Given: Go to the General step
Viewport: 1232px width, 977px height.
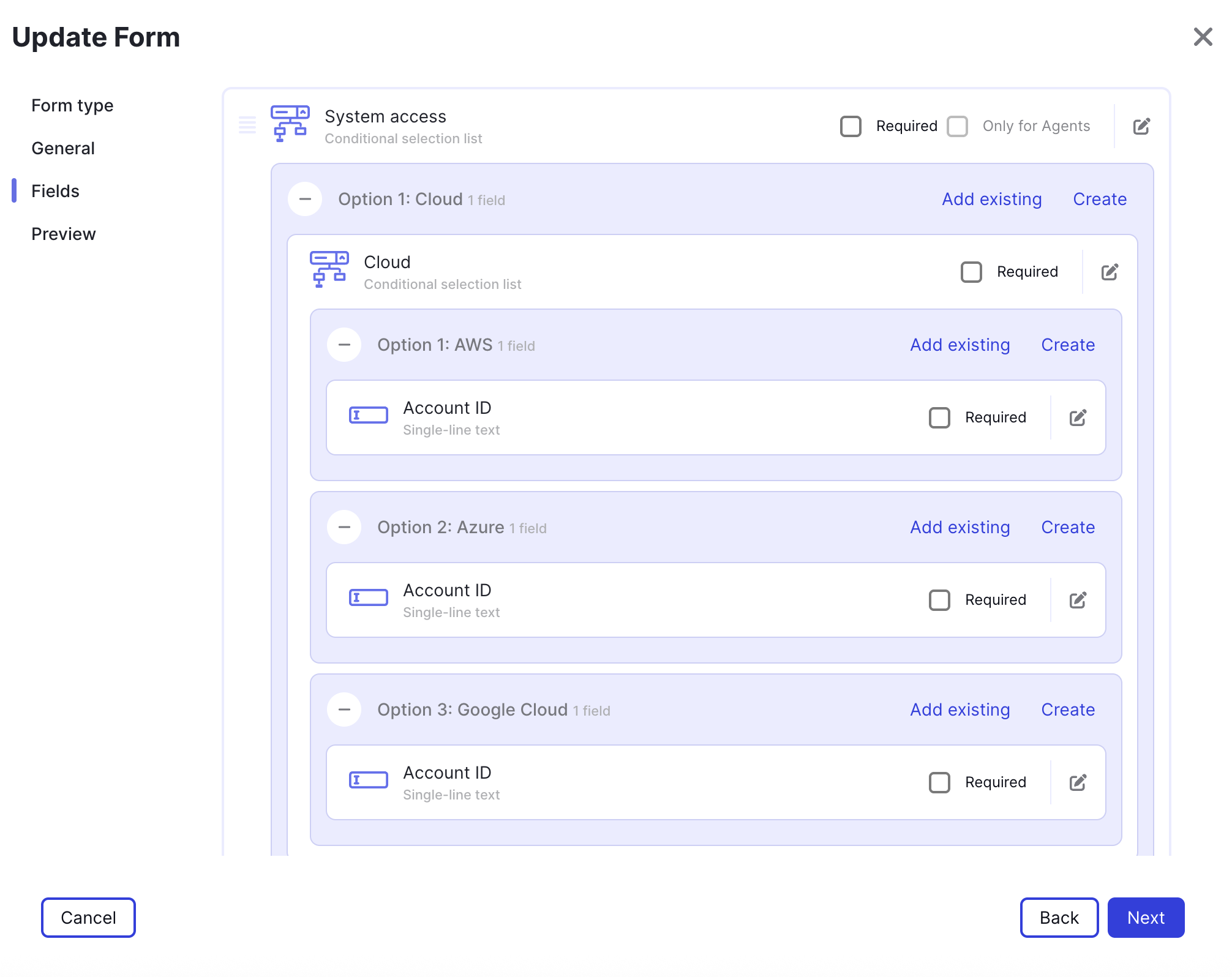Looking at the screenshot, I should click(63, 148).
